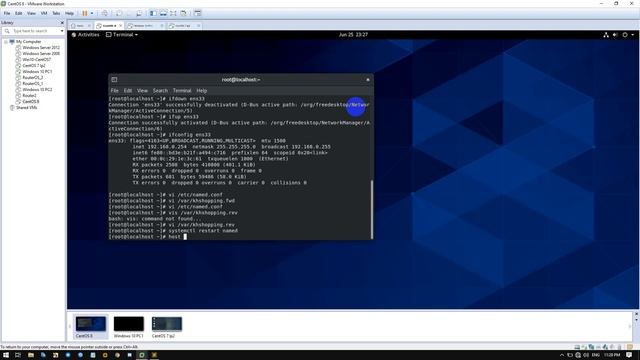Open library search filter dropdown arrow
The image size is (640, 360).
[62, 31]
